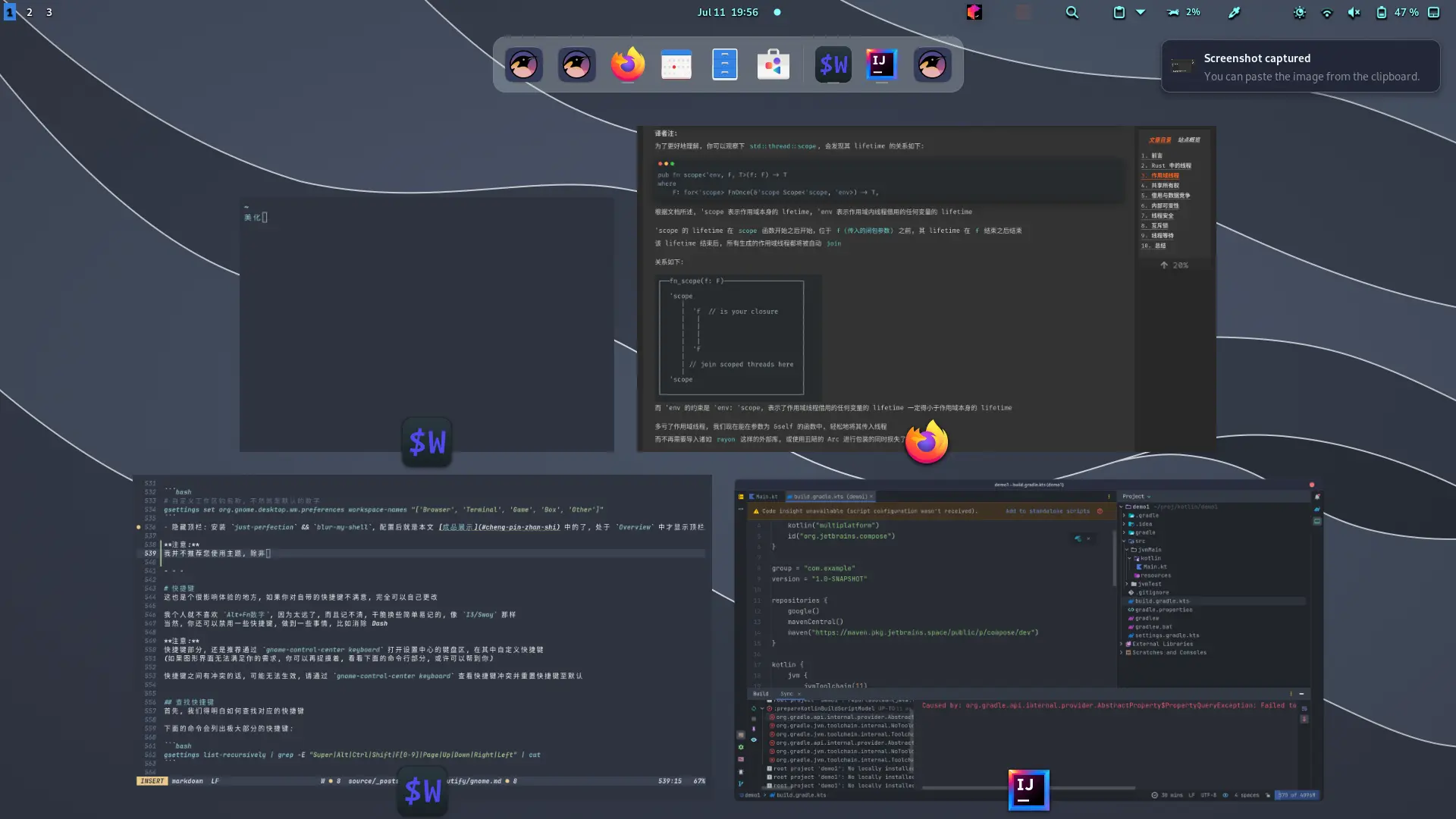Collapse the src folder in Project tree
The width and height of the screenshot is (1456, 819).
[x=1124, y=541]
